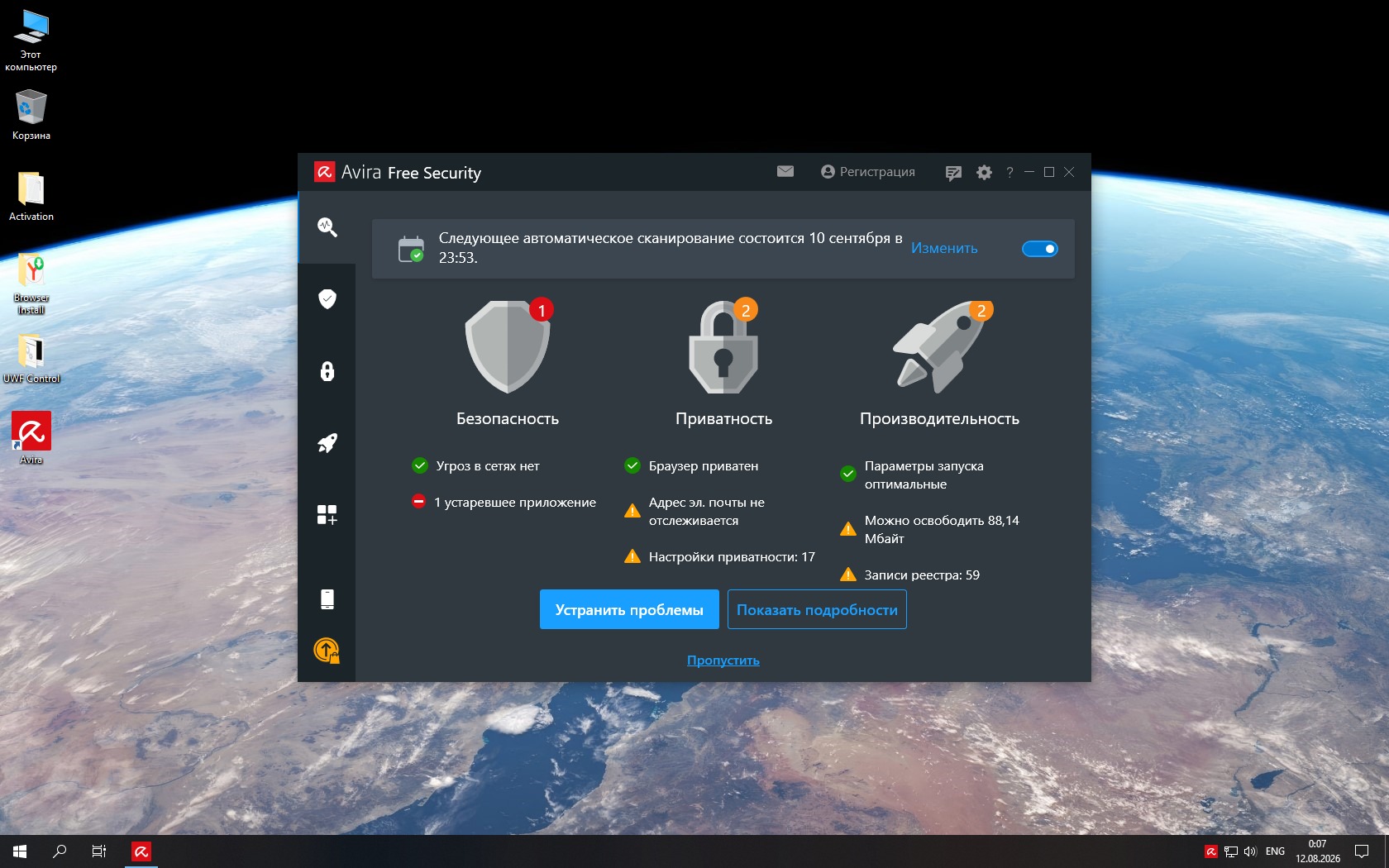The image size is (1389, 868).
Task: Open the apps grid sidebar section
Action: 327,515
